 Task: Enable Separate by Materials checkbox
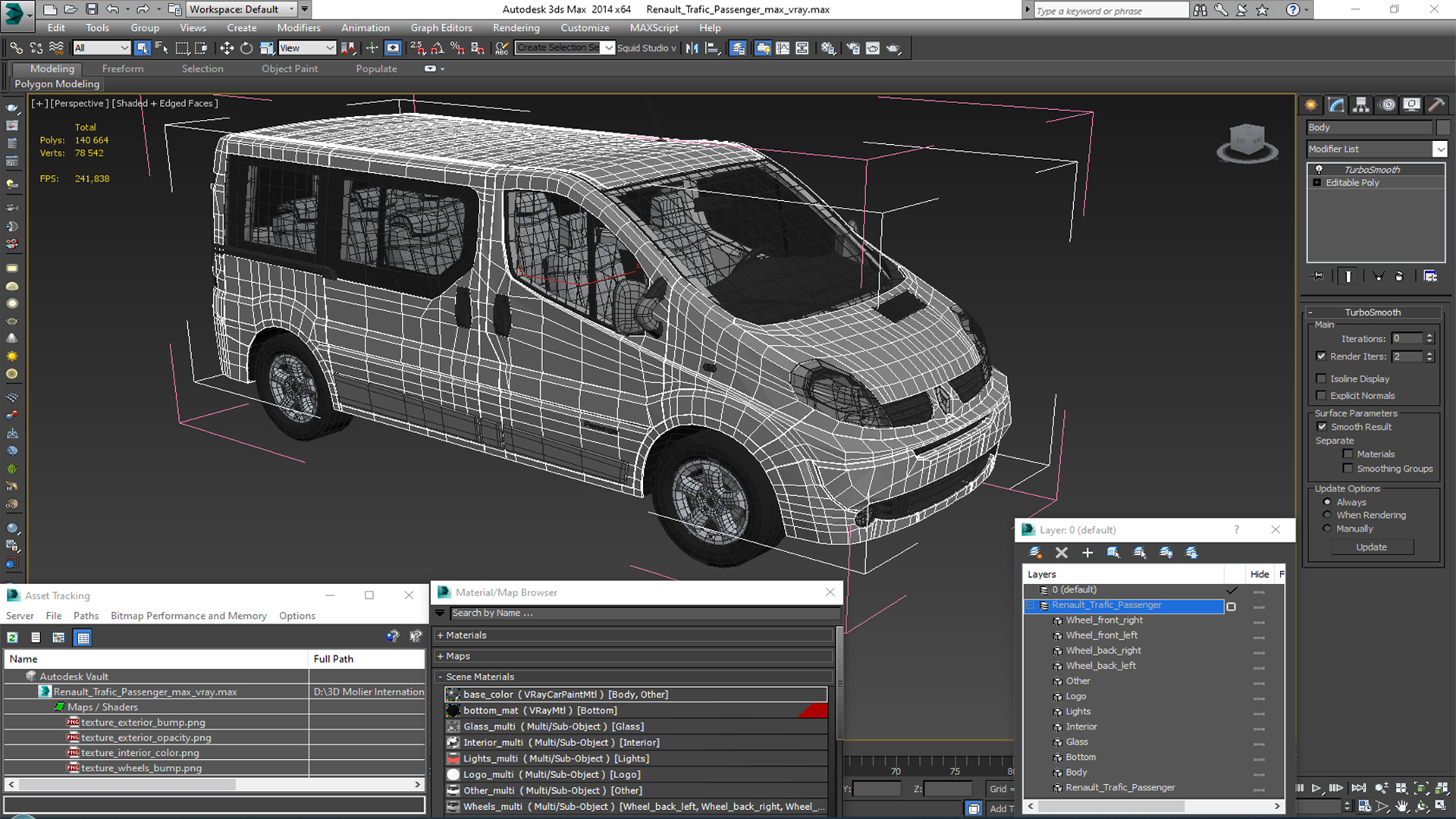(1348, 454)
